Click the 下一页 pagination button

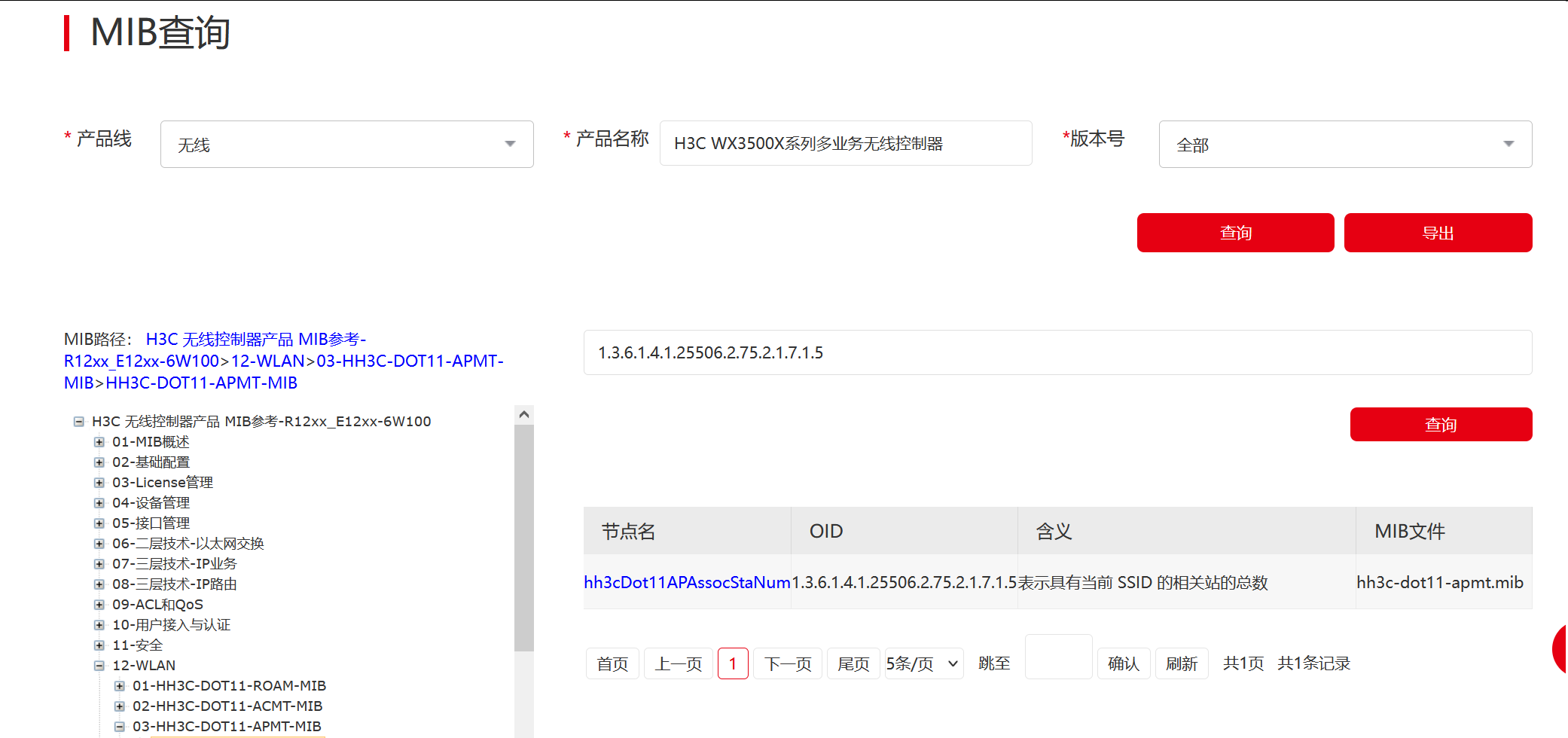click(x=788, y=663)
